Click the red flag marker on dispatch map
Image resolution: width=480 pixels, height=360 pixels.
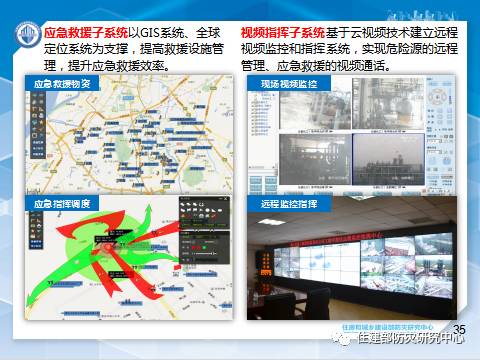point(177,267)
